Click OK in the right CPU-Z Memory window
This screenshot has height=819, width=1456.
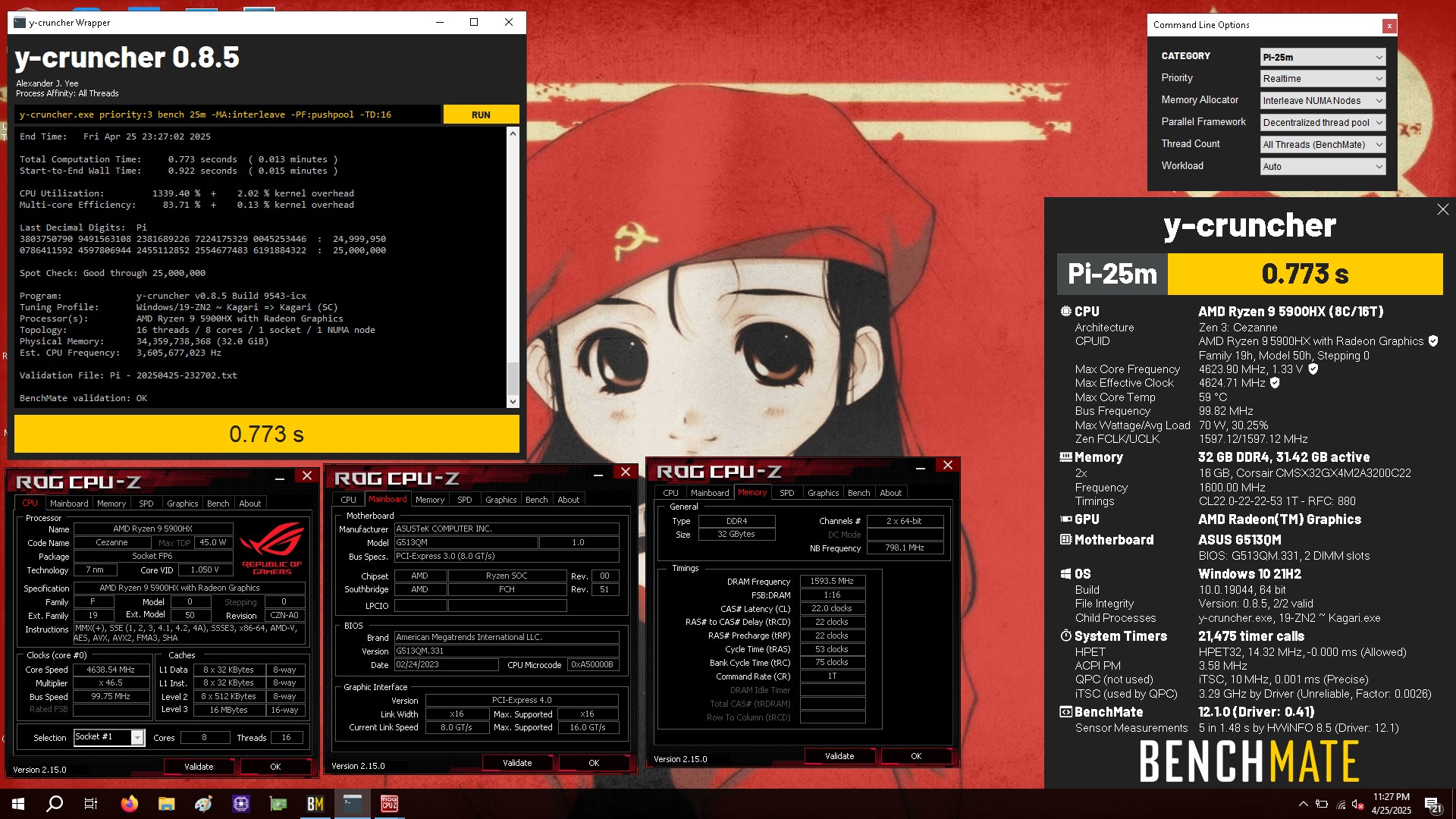(x=916, y=756)
